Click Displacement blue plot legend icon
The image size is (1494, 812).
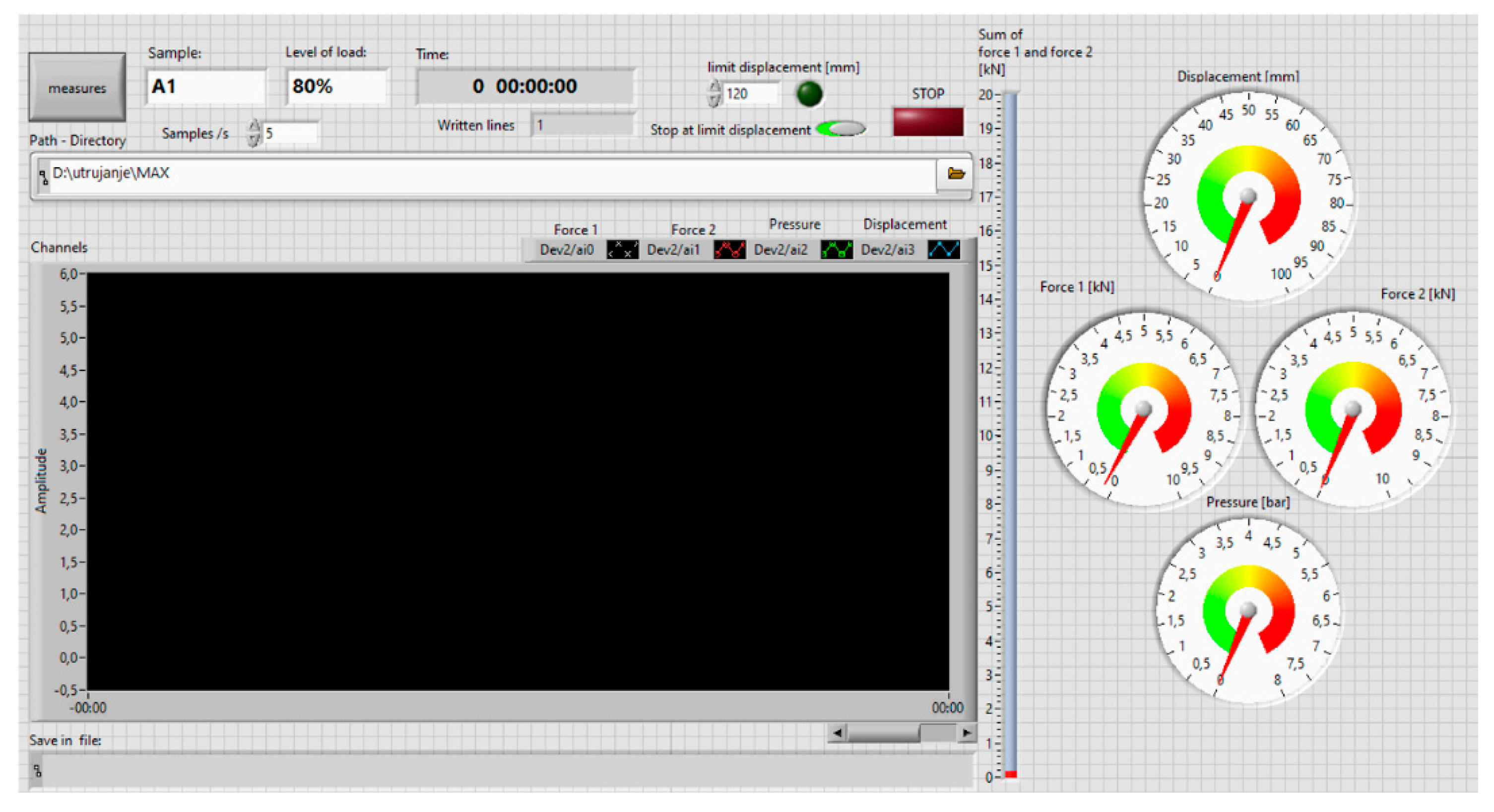943,250
